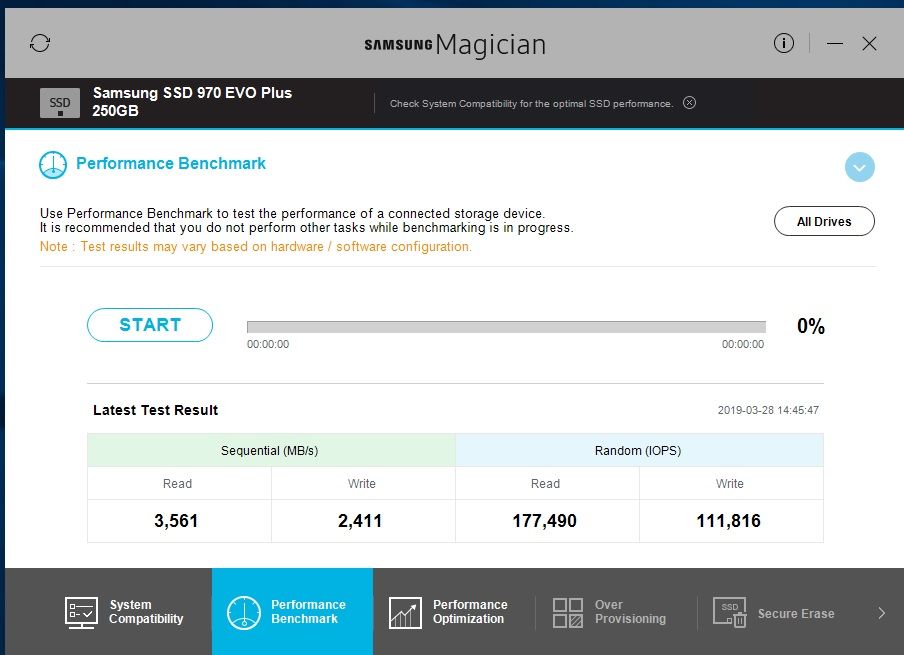Click the sequential read value 3,561
This screenshot has width=904, height=655.
[176, 521]
